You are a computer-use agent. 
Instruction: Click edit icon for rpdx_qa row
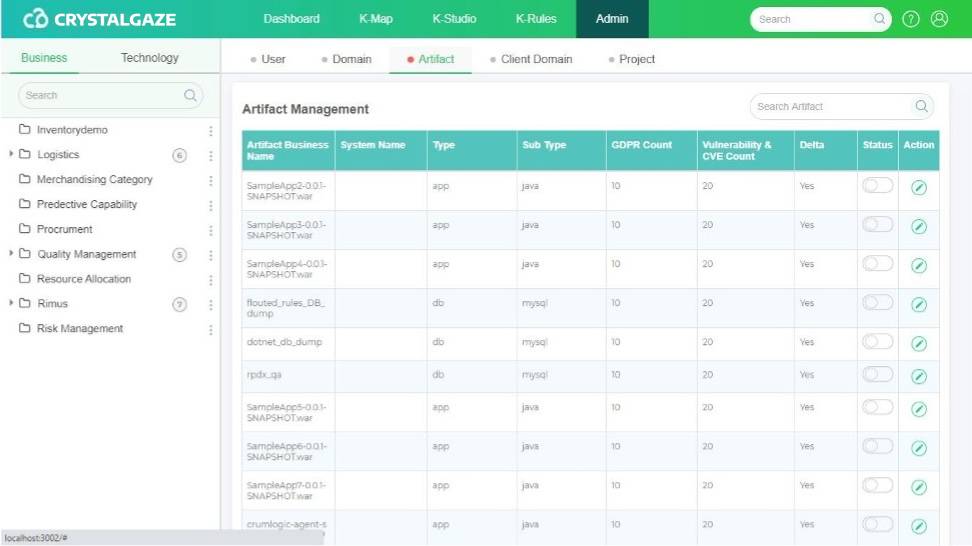918,376
